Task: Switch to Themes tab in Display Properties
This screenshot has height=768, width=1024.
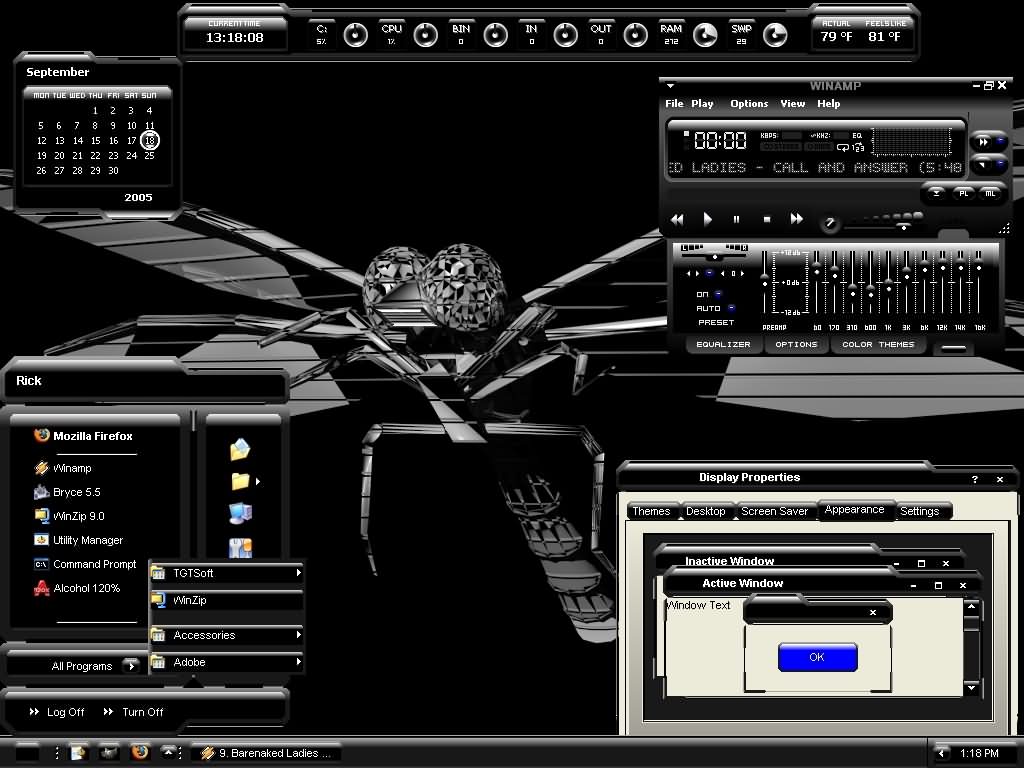Action: (x=651, y=511)
